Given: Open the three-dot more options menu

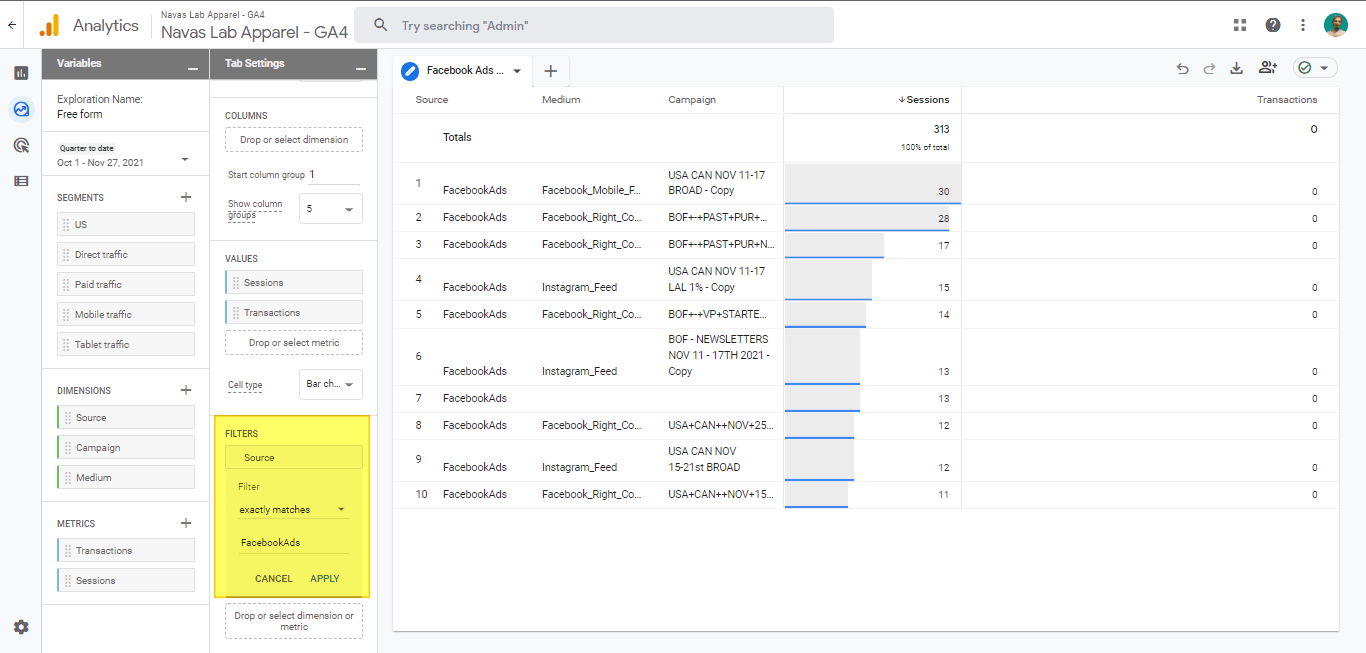Looking at the screenshot, I should (x=1303, y=25).
